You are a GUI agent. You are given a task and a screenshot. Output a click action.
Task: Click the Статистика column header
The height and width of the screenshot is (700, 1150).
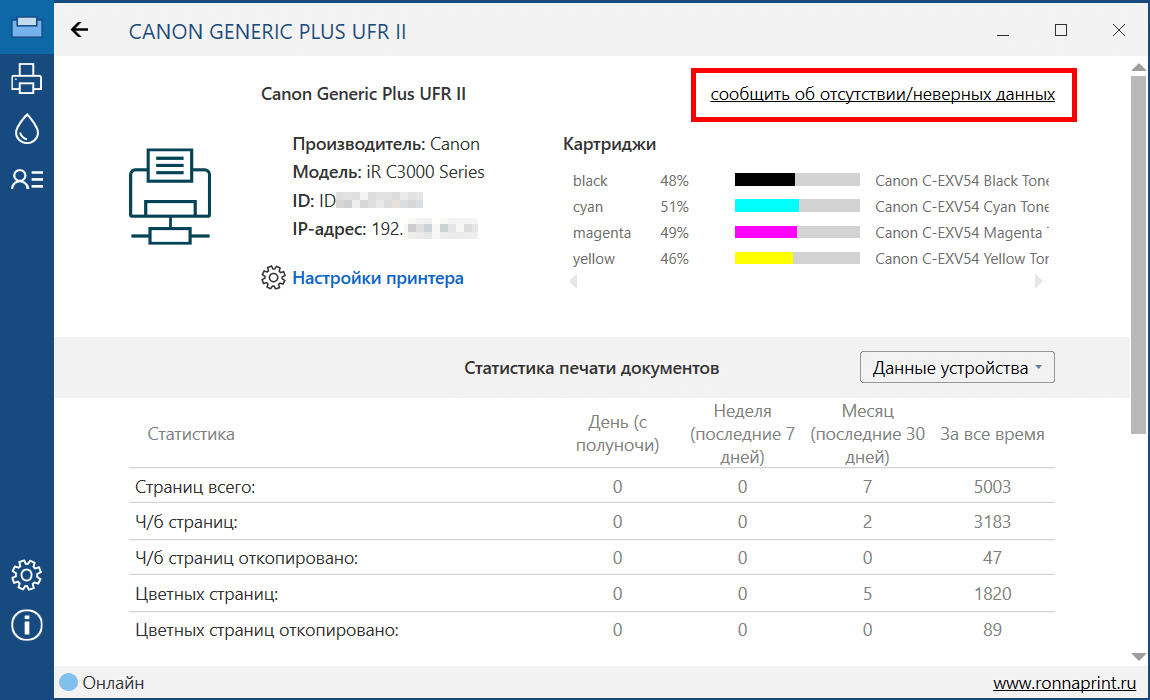[191, 434]
